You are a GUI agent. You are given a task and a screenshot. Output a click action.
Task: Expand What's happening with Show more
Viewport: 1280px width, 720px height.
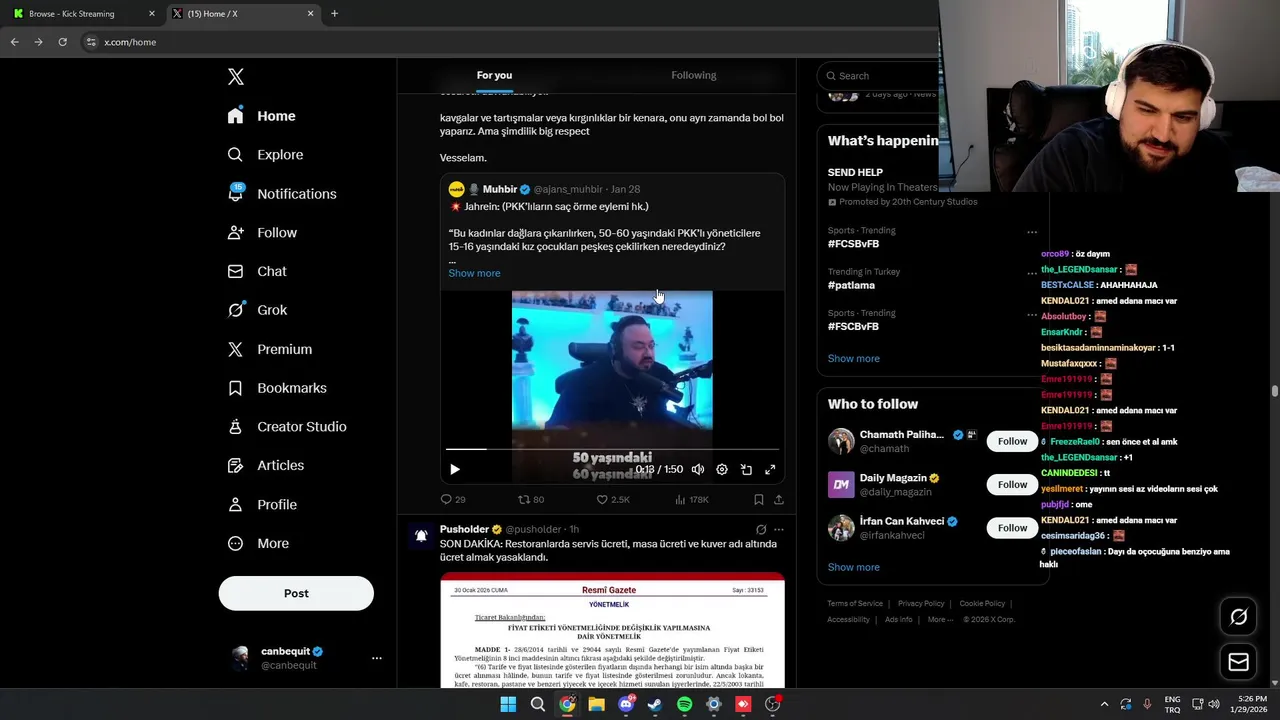pos(854,359)
